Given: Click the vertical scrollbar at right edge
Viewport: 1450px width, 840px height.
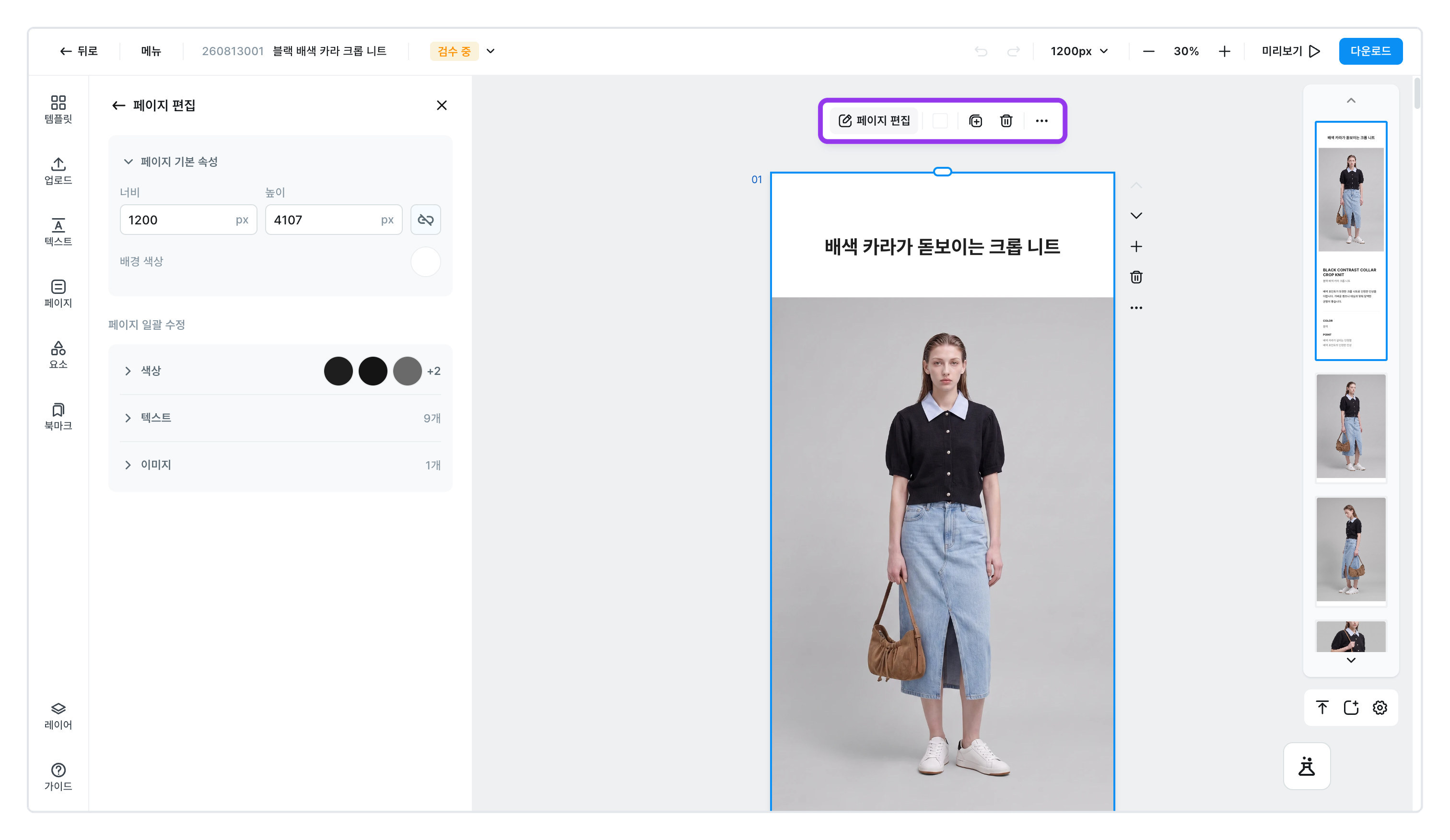Looking at the screenshot, I should point(1416,93).
